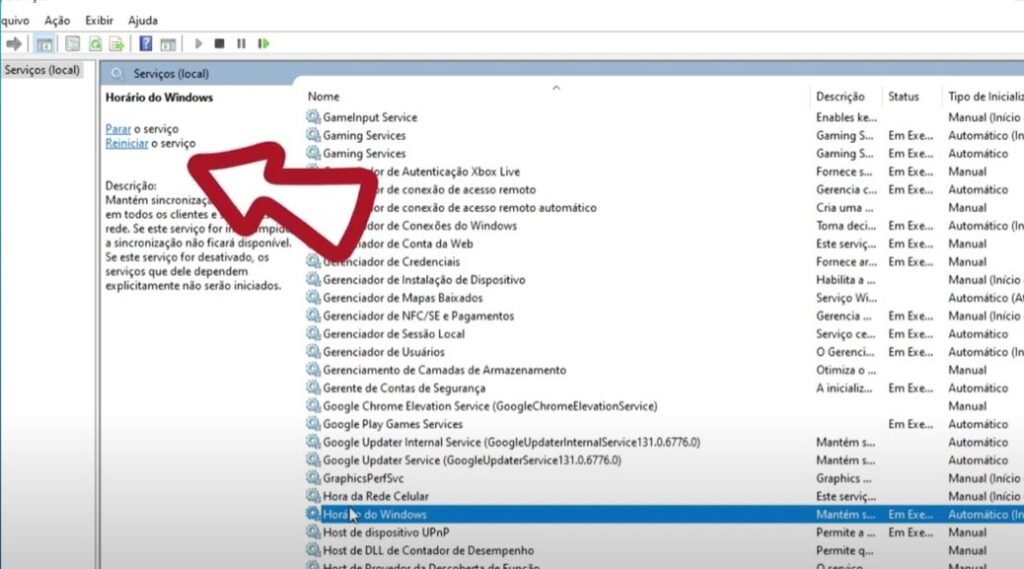Click the gear icon beside Google Play Games Services

pyautogui.click(x=313, y=424)
